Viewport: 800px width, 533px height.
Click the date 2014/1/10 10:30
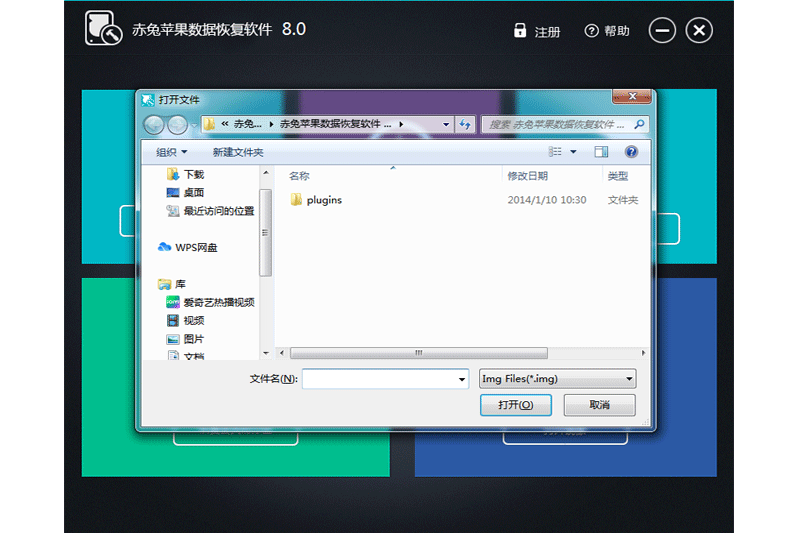point(546,200)
